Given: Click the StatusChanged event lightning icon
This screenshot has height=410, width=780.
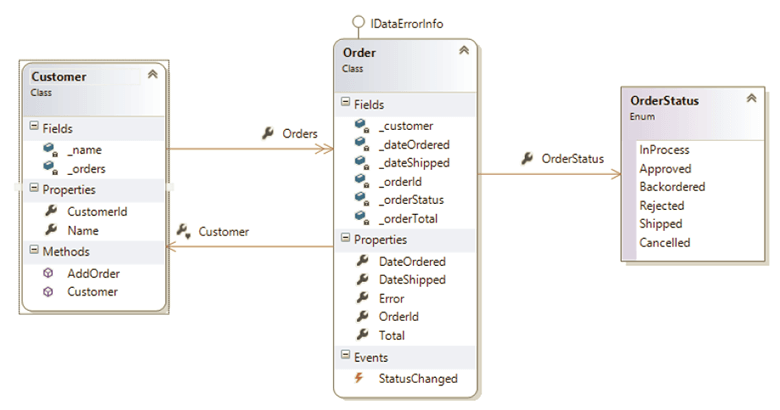Looking at the screenshot, I should coord(359,378).
